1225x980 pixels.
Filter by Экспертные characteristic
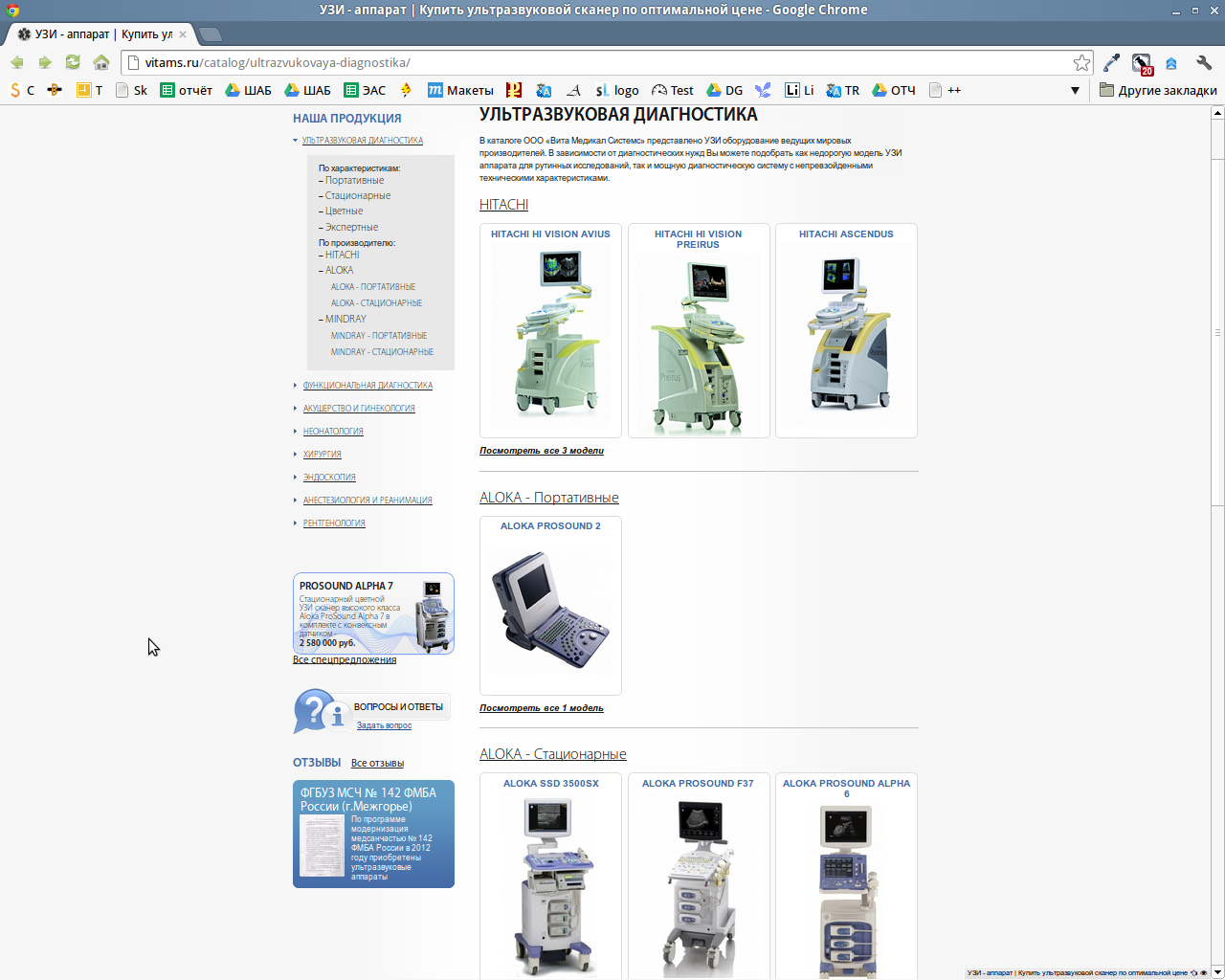click(351, 227)
